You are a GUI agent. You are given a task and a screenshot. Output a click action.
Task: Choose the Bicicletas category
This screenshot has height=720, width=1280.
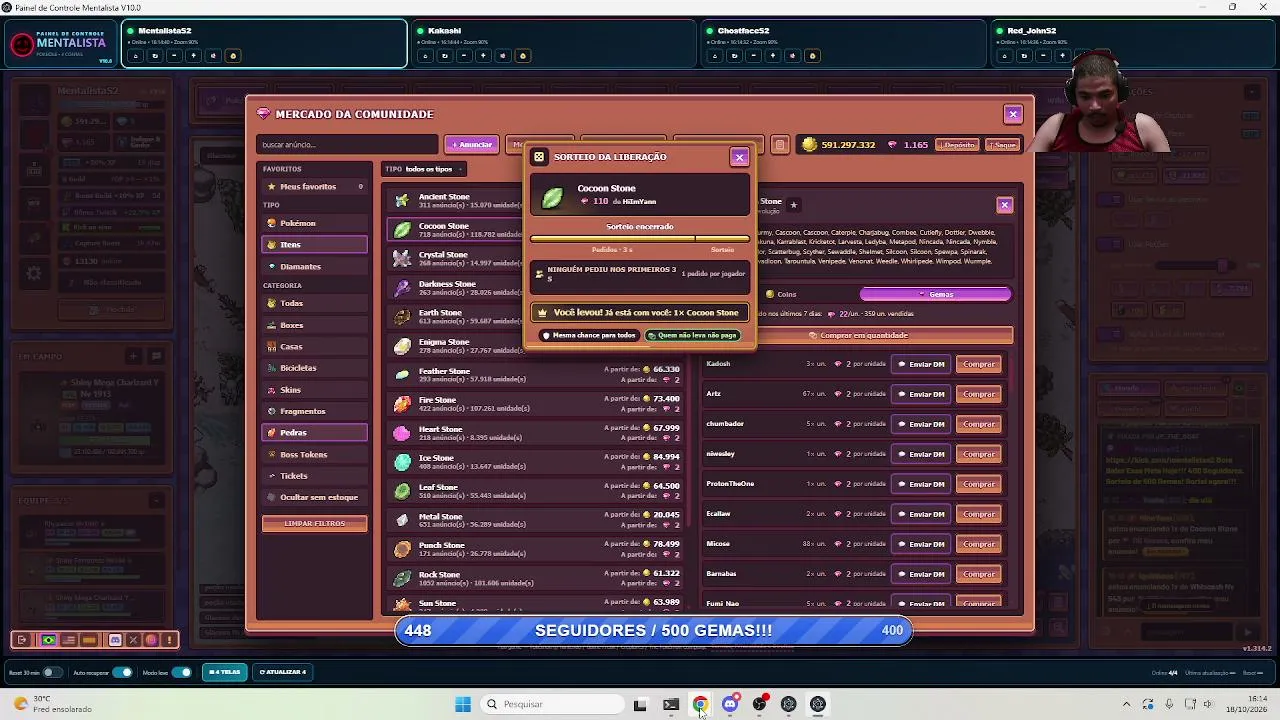click(314, 368)
